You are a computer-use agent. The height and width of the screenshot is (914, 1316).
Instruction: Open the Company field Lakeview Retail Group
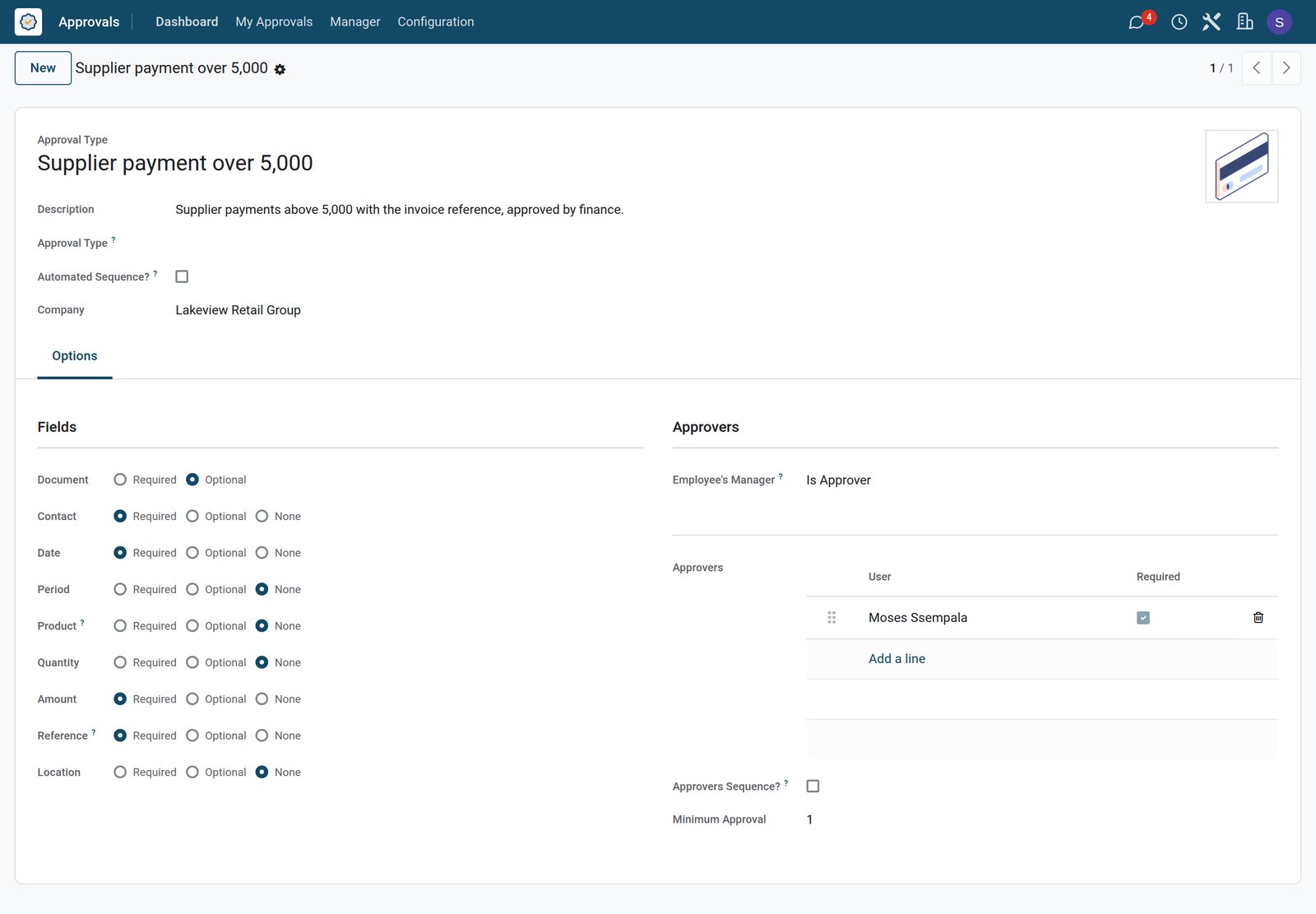click(409, 310)
